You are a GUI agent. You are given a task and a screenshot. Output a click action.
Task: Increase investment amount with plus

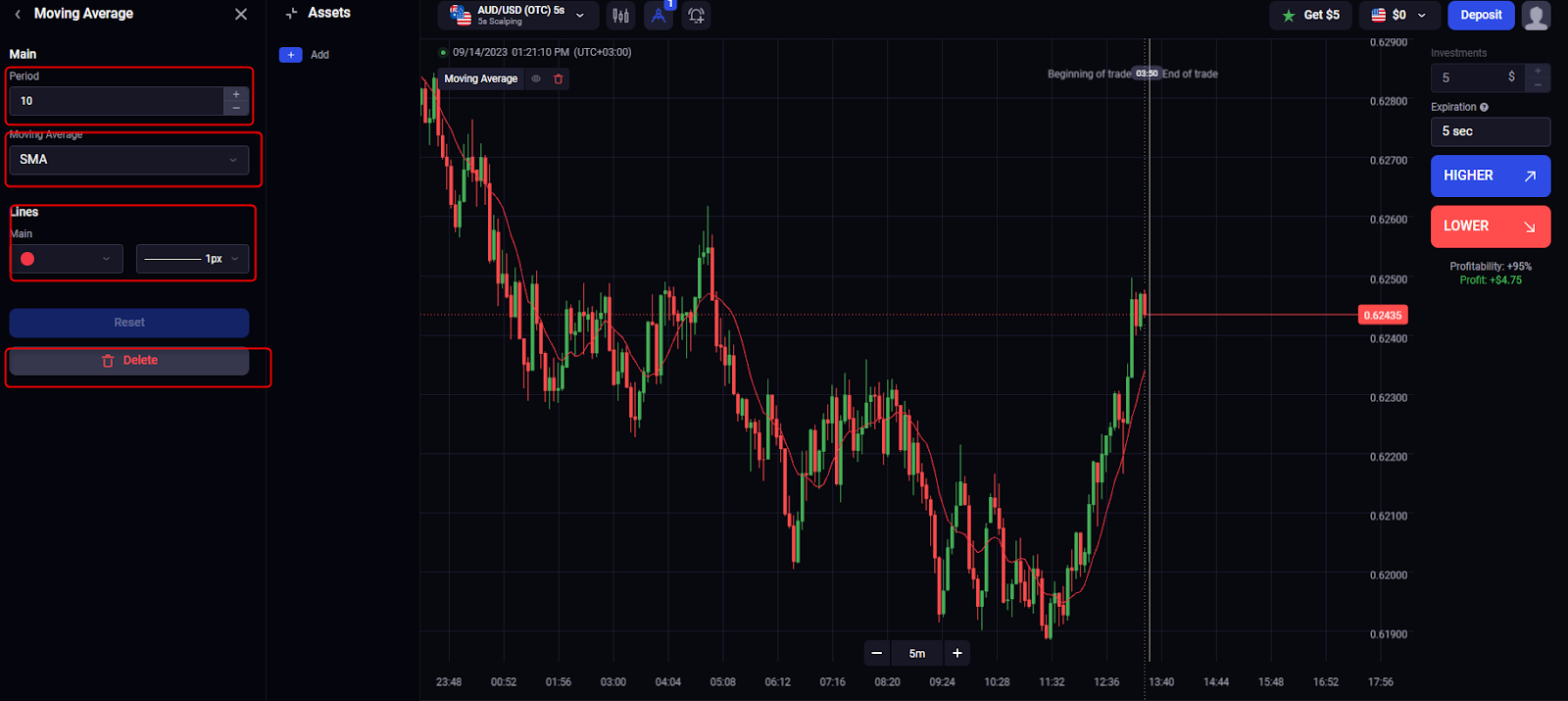(1538, 71)
